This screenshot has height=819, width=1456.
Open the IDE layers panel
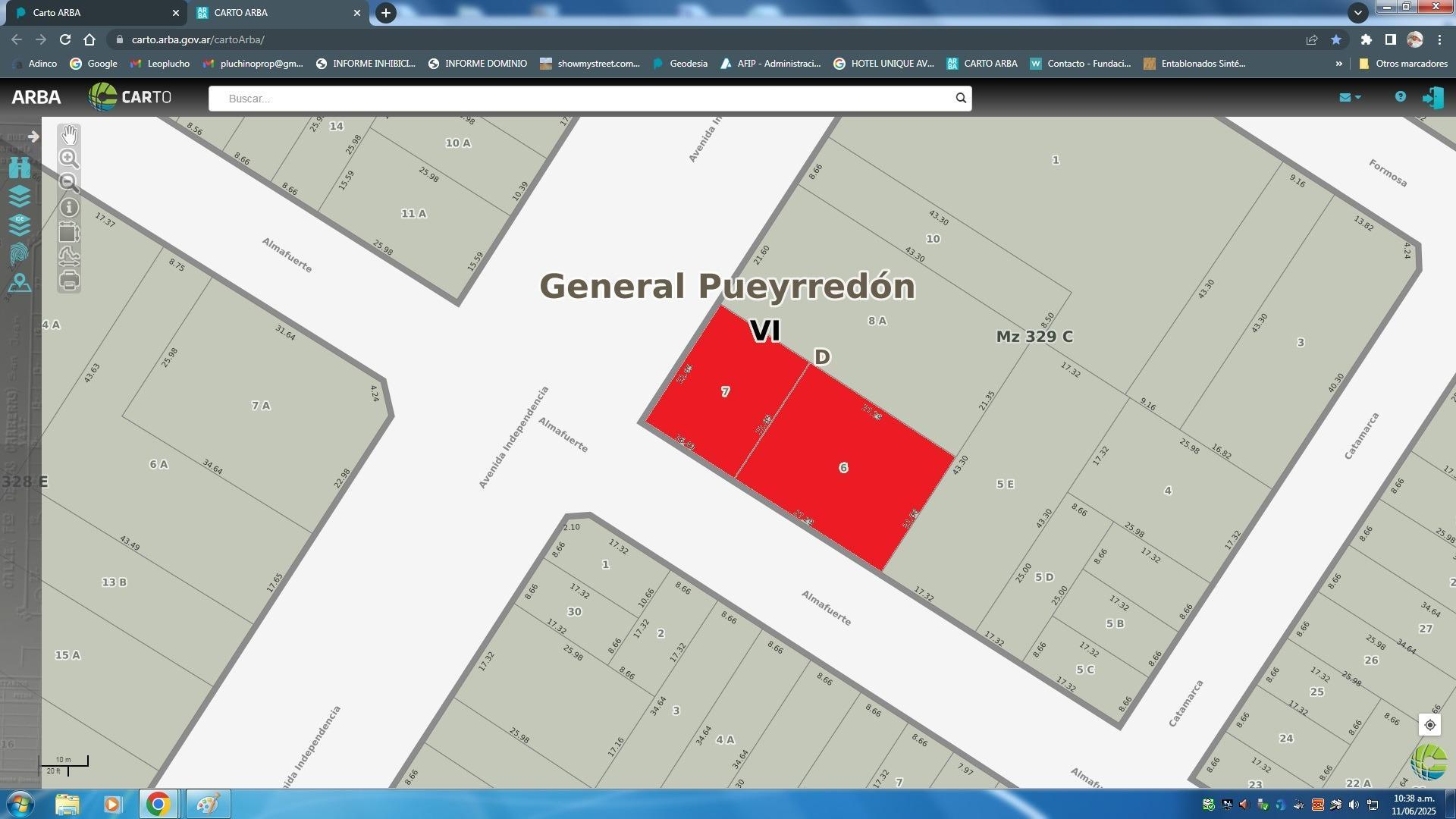click(20, 225)
